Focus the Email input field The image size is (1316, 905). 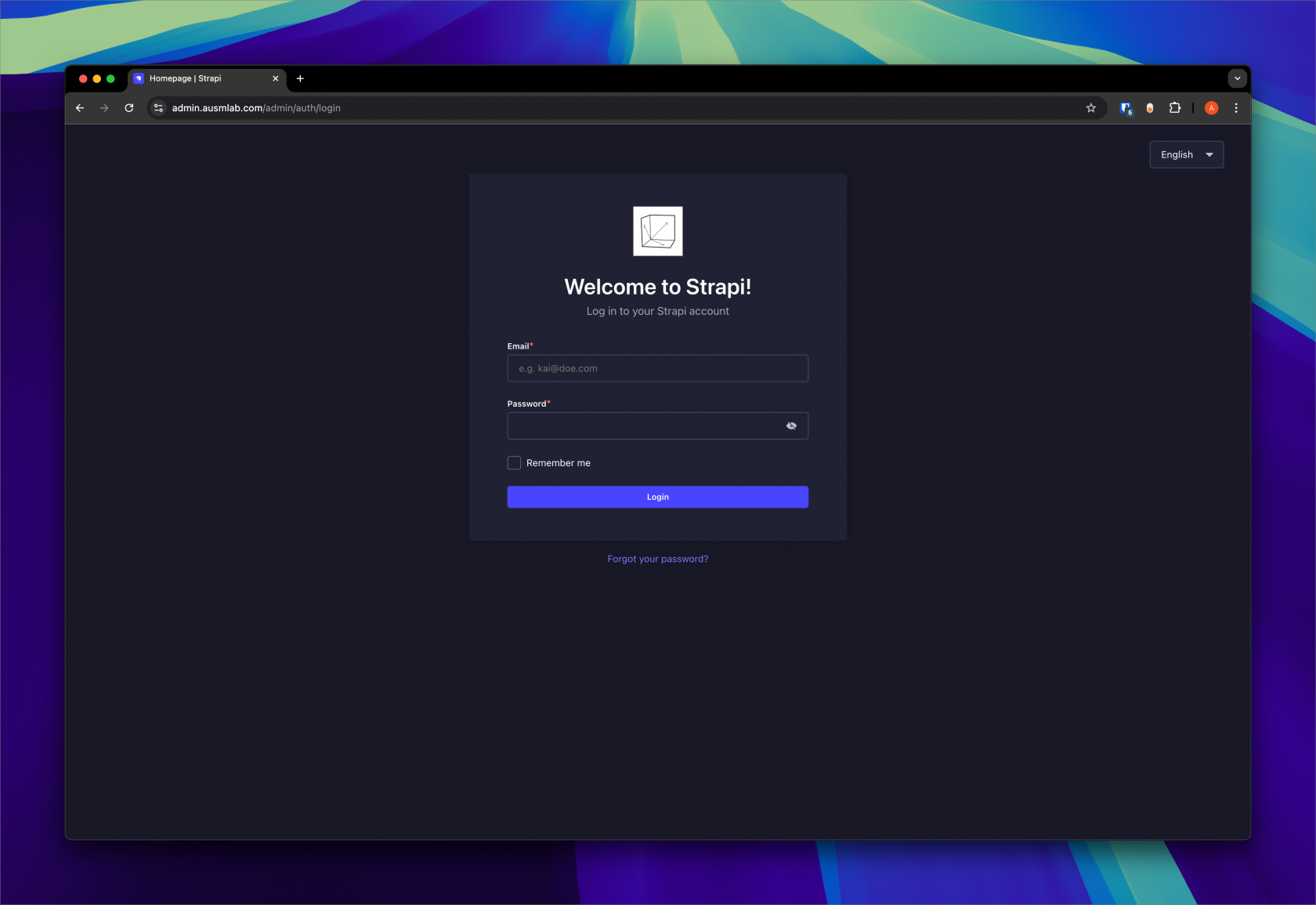[x=657, y=368]
